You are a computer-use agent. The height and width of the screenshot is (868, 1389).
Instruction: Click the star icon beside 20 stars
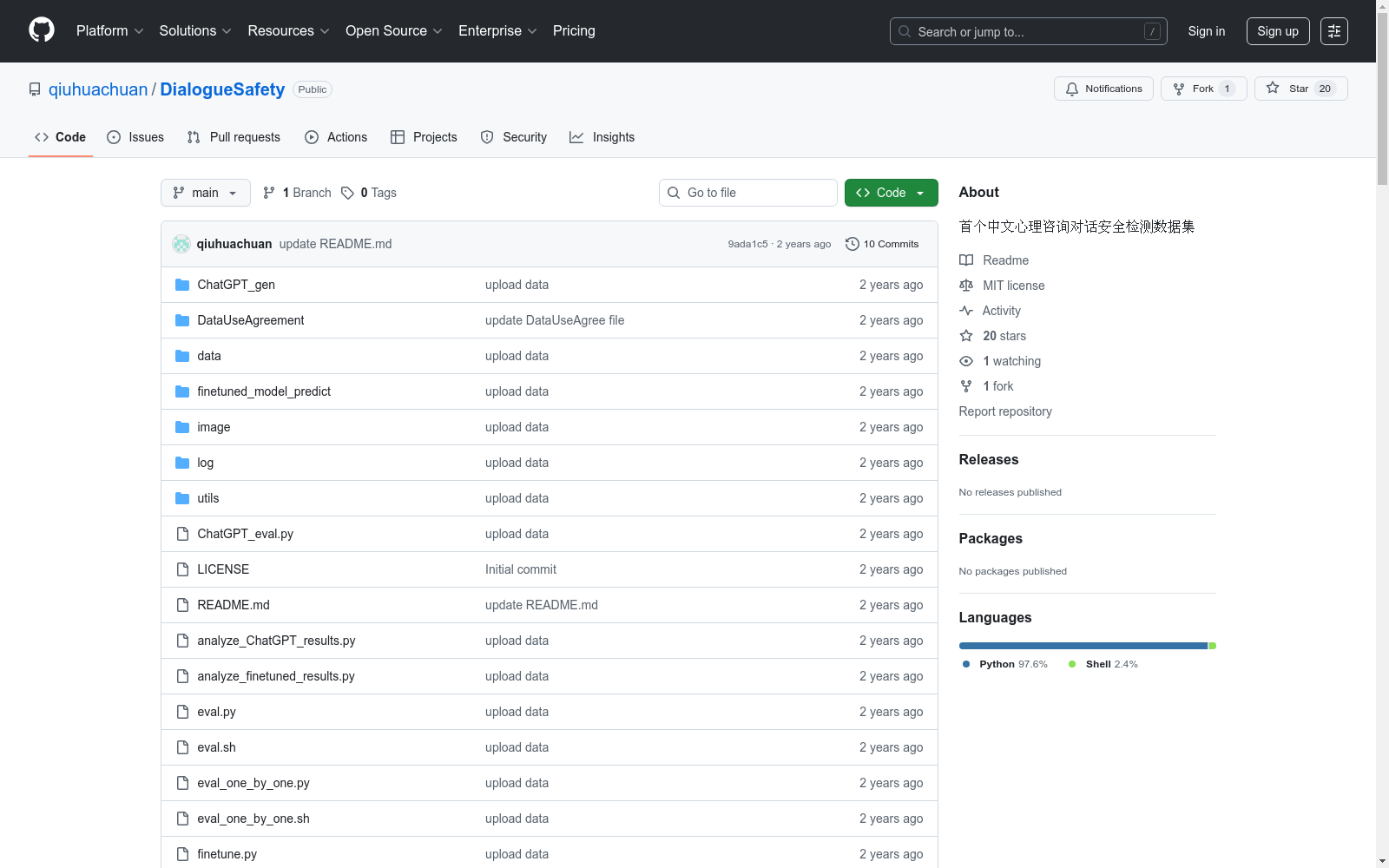tap(966, 336)
